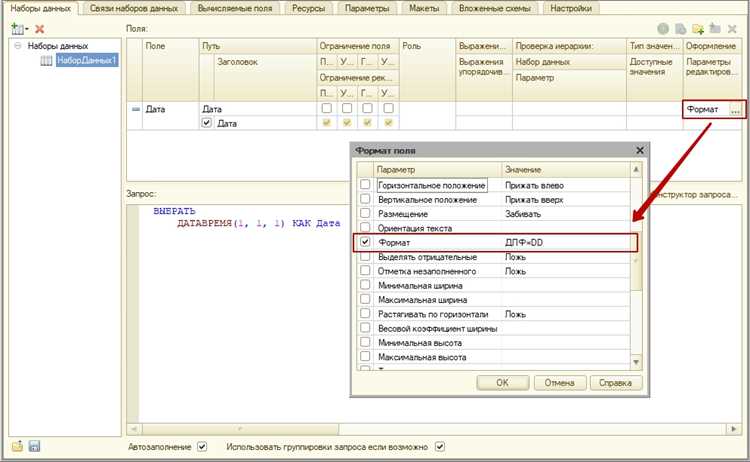
Task: Check Максимальная высота parameter
Action: (365, 357)
